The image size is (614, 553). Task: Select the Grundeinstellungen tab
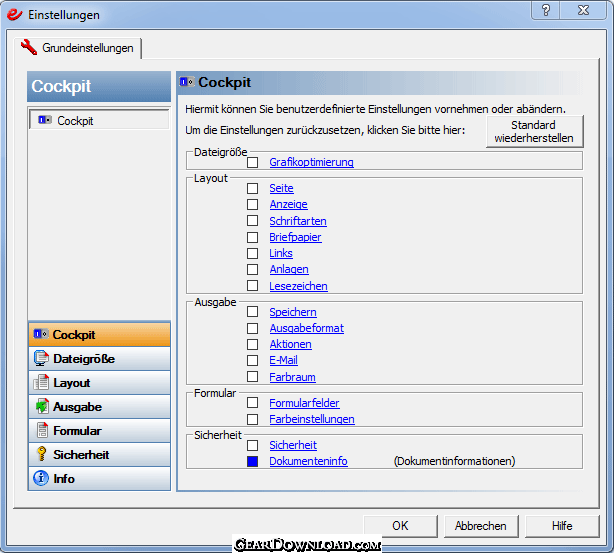click(x=78, y=48)
